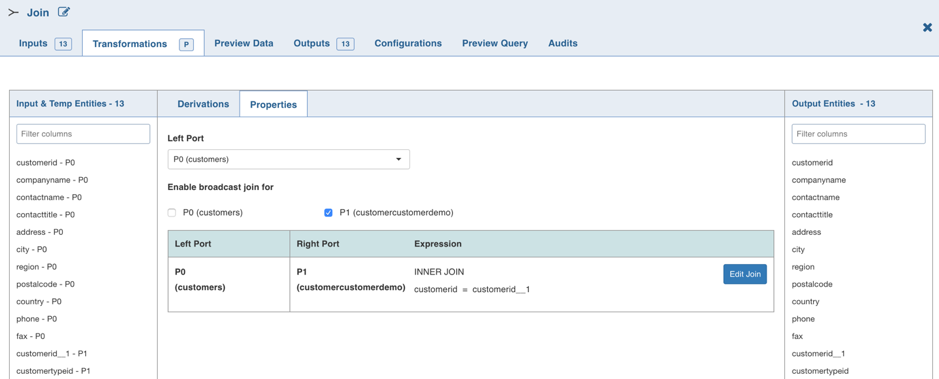This screenshot has height=379, width=939.
Task: Focus the input entities Filter columns field
Action: point(83,134)
